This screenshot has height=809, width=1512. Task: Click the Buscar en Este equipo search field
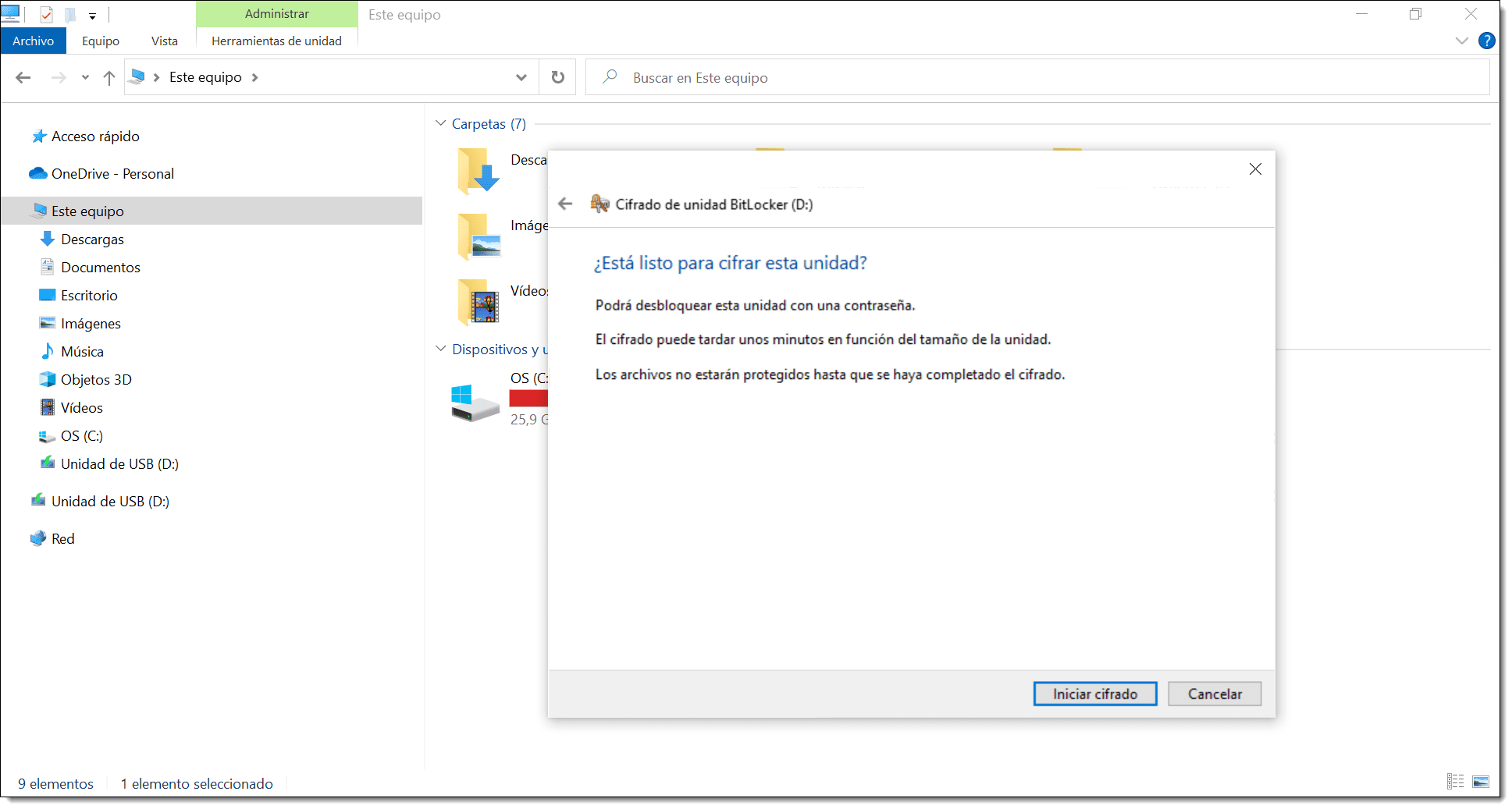coord(1037,77)
